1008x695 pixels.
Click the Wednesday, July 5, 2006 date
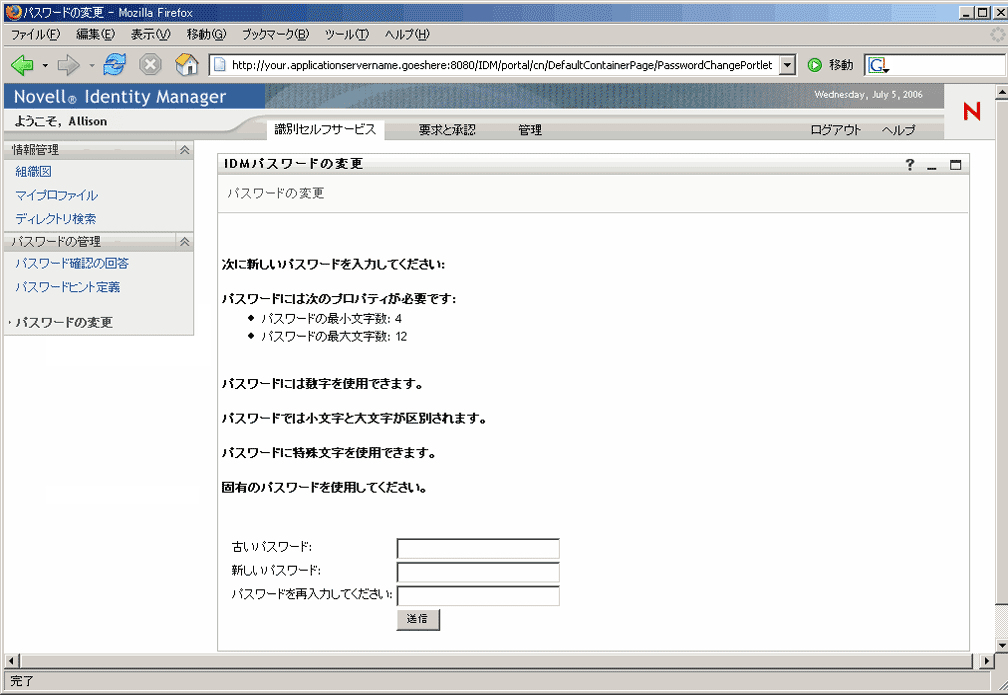click(868, 95)
